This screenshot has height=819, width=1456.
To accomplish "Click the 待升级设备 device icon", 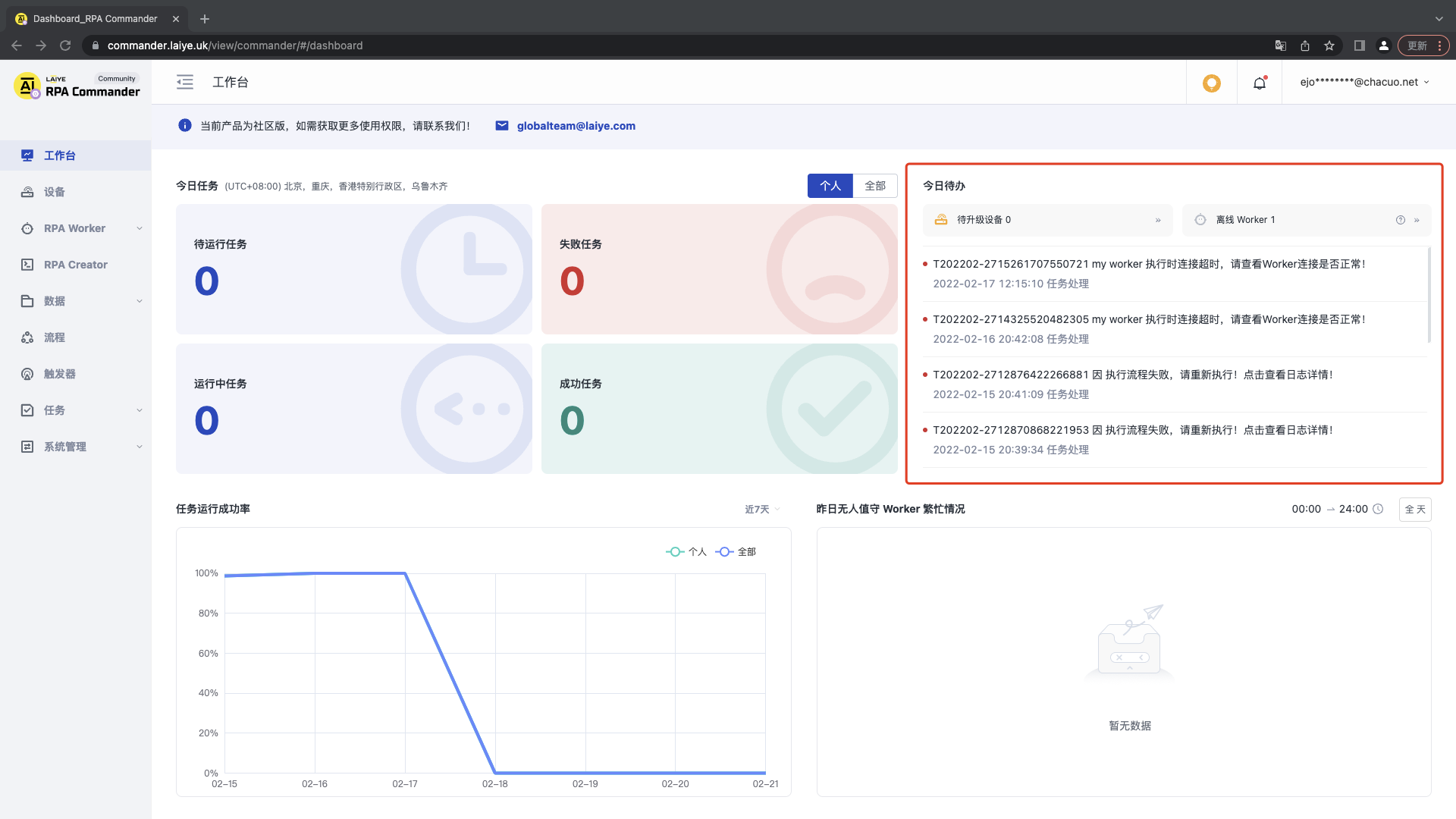I will tap(941, 220).
